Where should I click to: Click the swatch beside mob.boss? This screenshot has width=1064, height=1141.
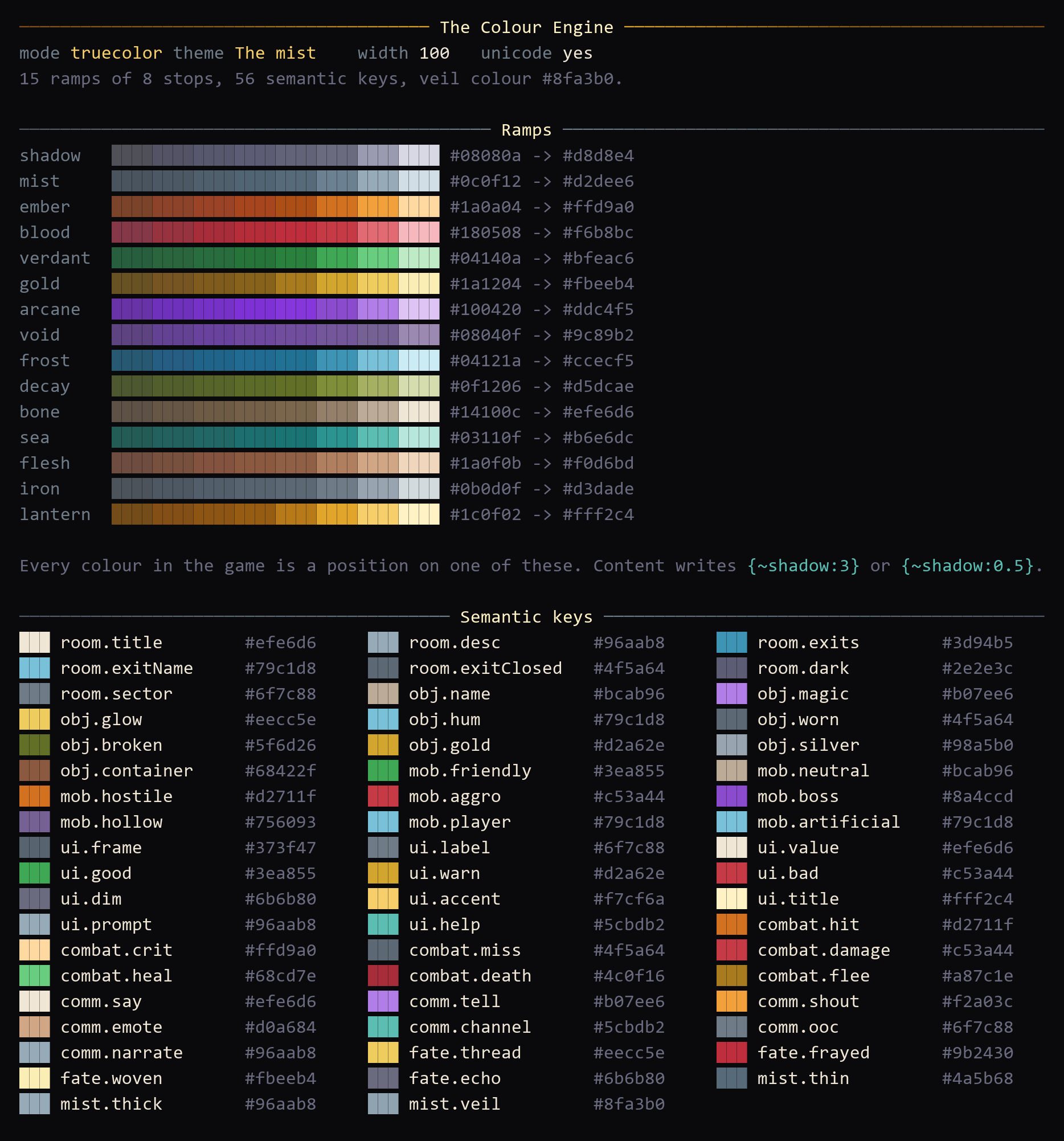(732, 796)
